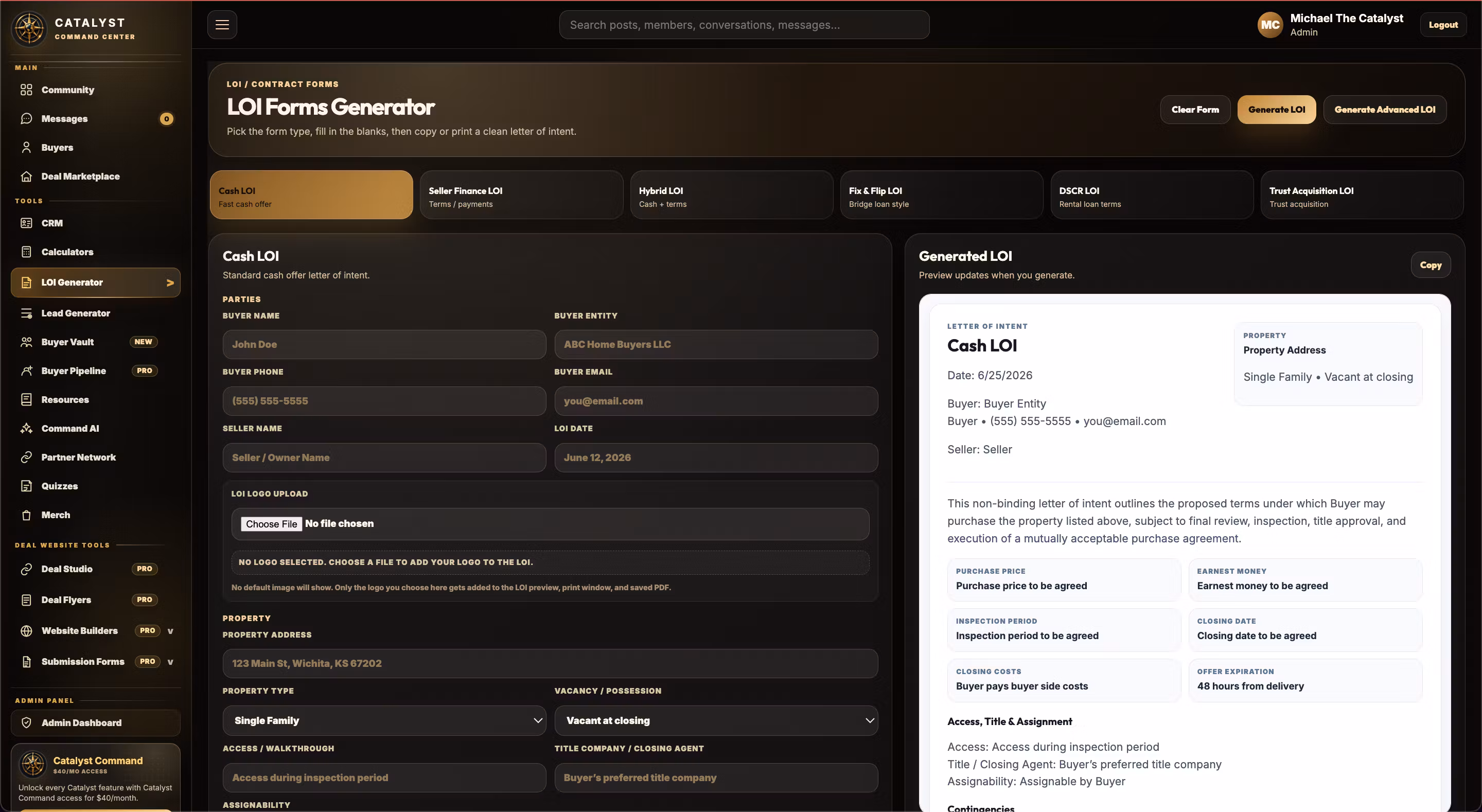Click the Community grid icon
1482x812 pixels.
[x=26, y=90]
